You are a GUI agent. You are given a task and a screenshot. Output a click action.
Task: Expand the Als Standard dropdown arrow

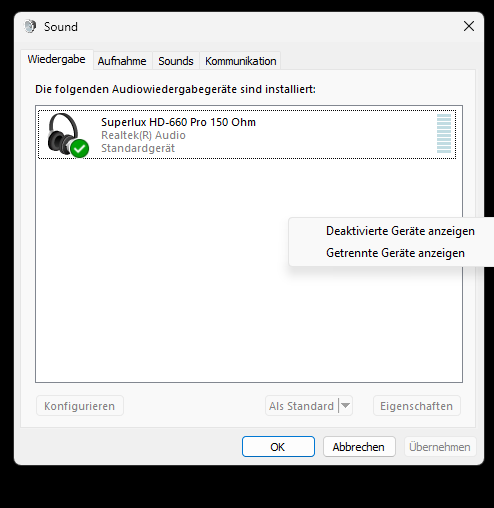346,406
